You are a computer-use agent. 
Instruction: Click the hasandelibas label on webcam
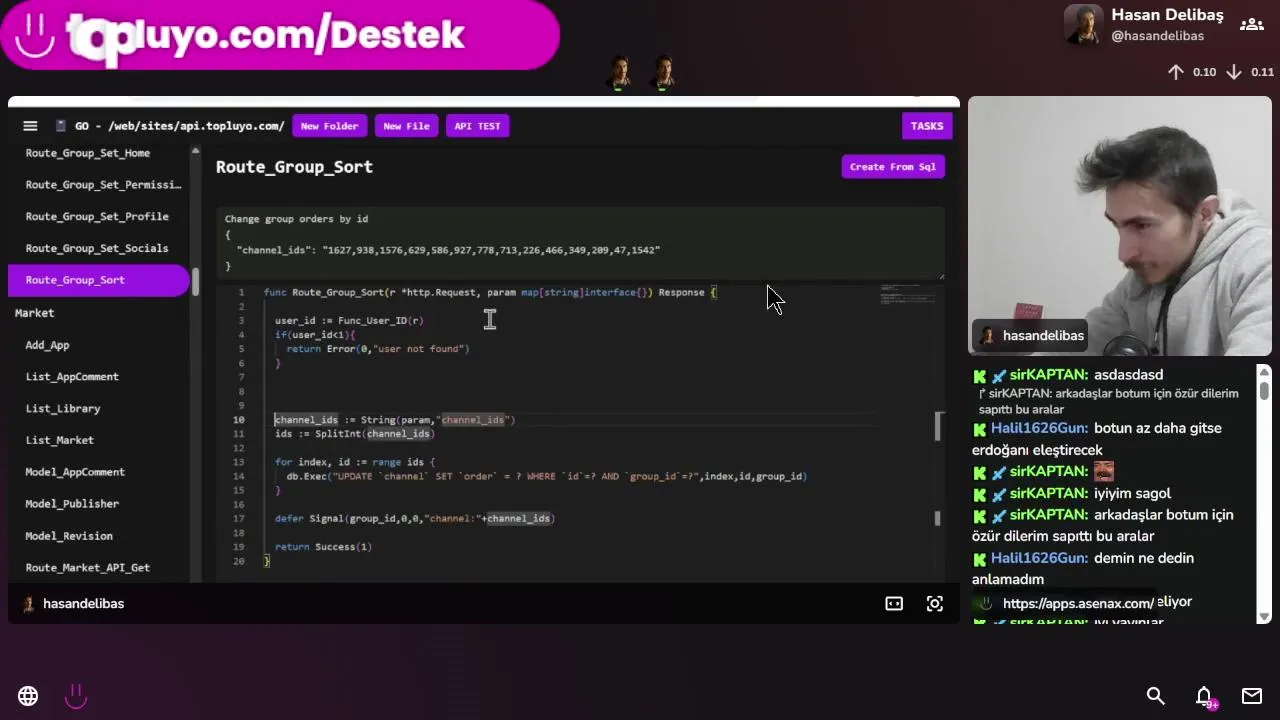(x=1043, y=336)
